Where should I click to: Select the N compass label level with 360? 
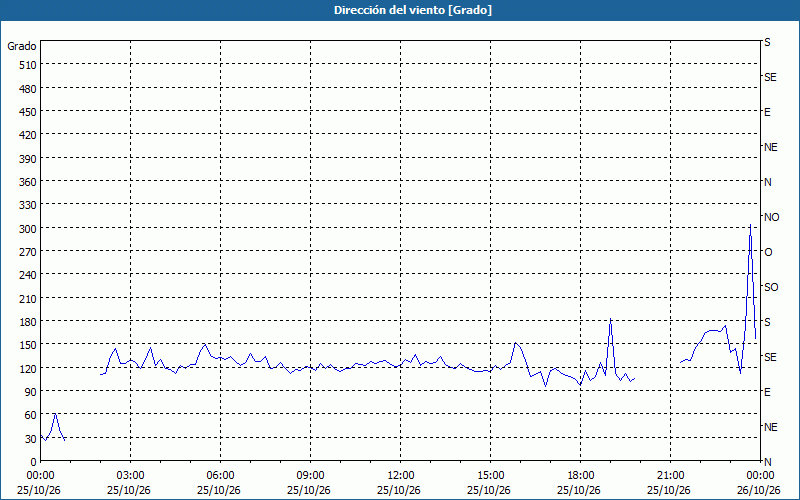tap(767, 182)
